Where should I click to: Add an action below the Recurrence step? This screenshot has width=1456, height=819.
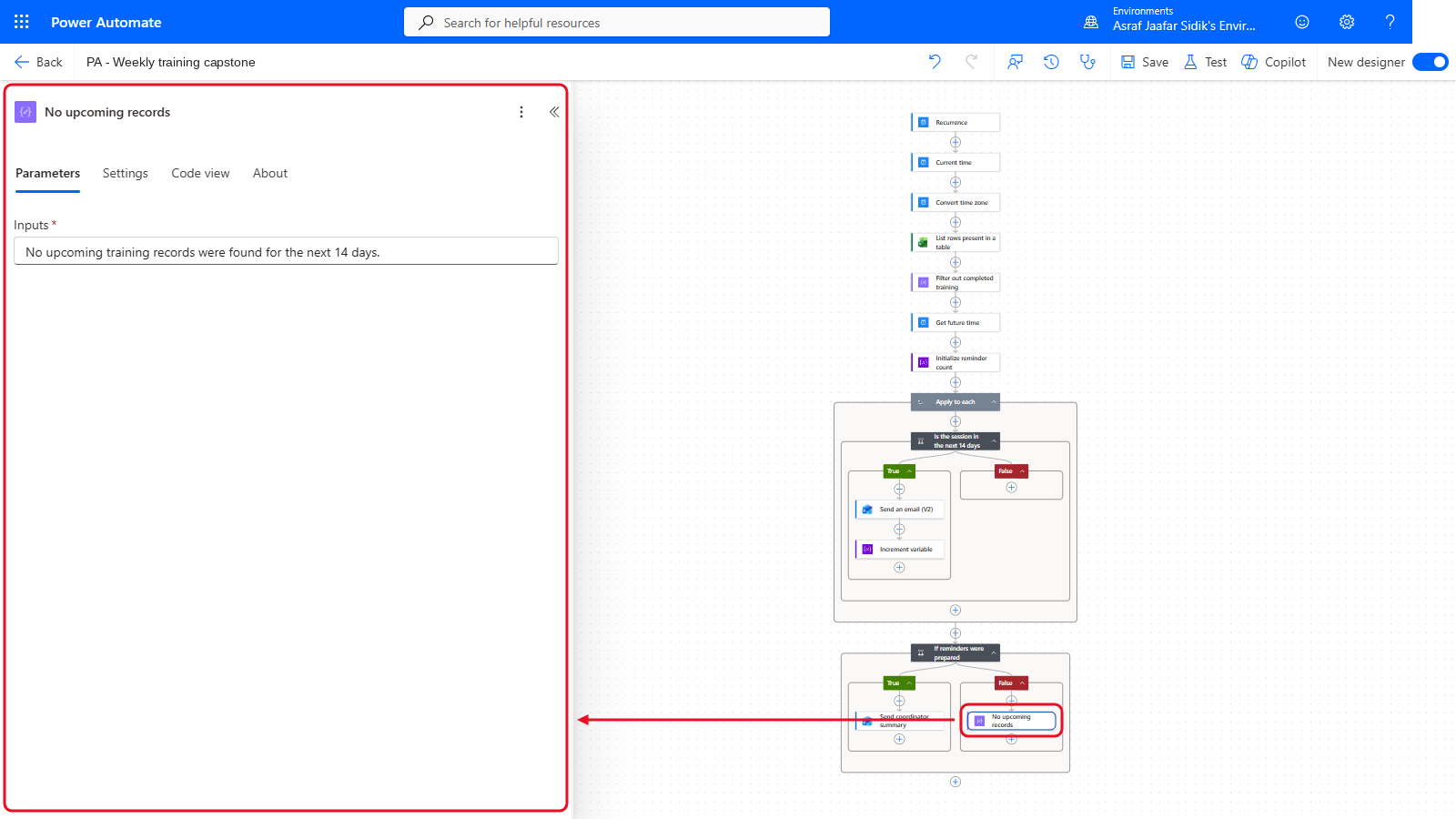tap(955, 142)
